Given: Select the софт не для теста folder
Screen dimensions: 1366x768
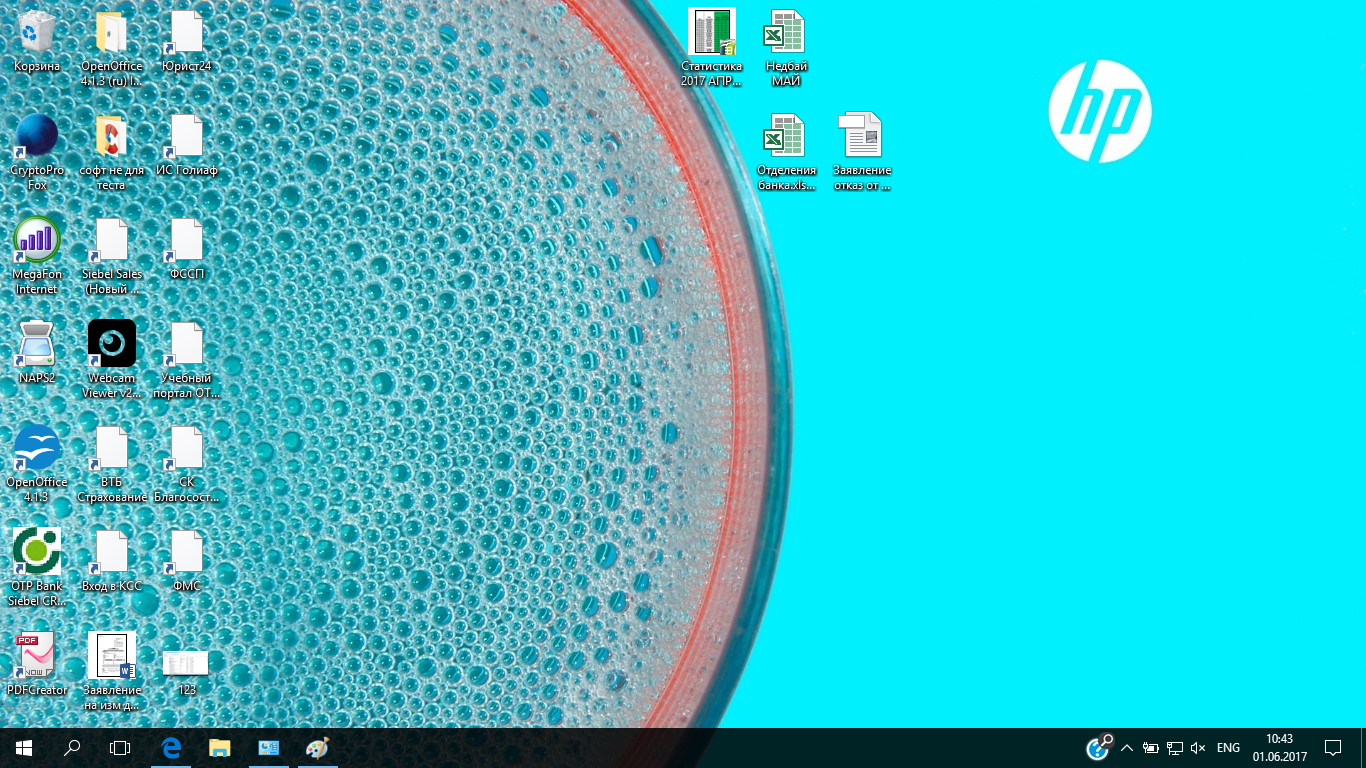Looking at the screenshot, I should (112, 137).
